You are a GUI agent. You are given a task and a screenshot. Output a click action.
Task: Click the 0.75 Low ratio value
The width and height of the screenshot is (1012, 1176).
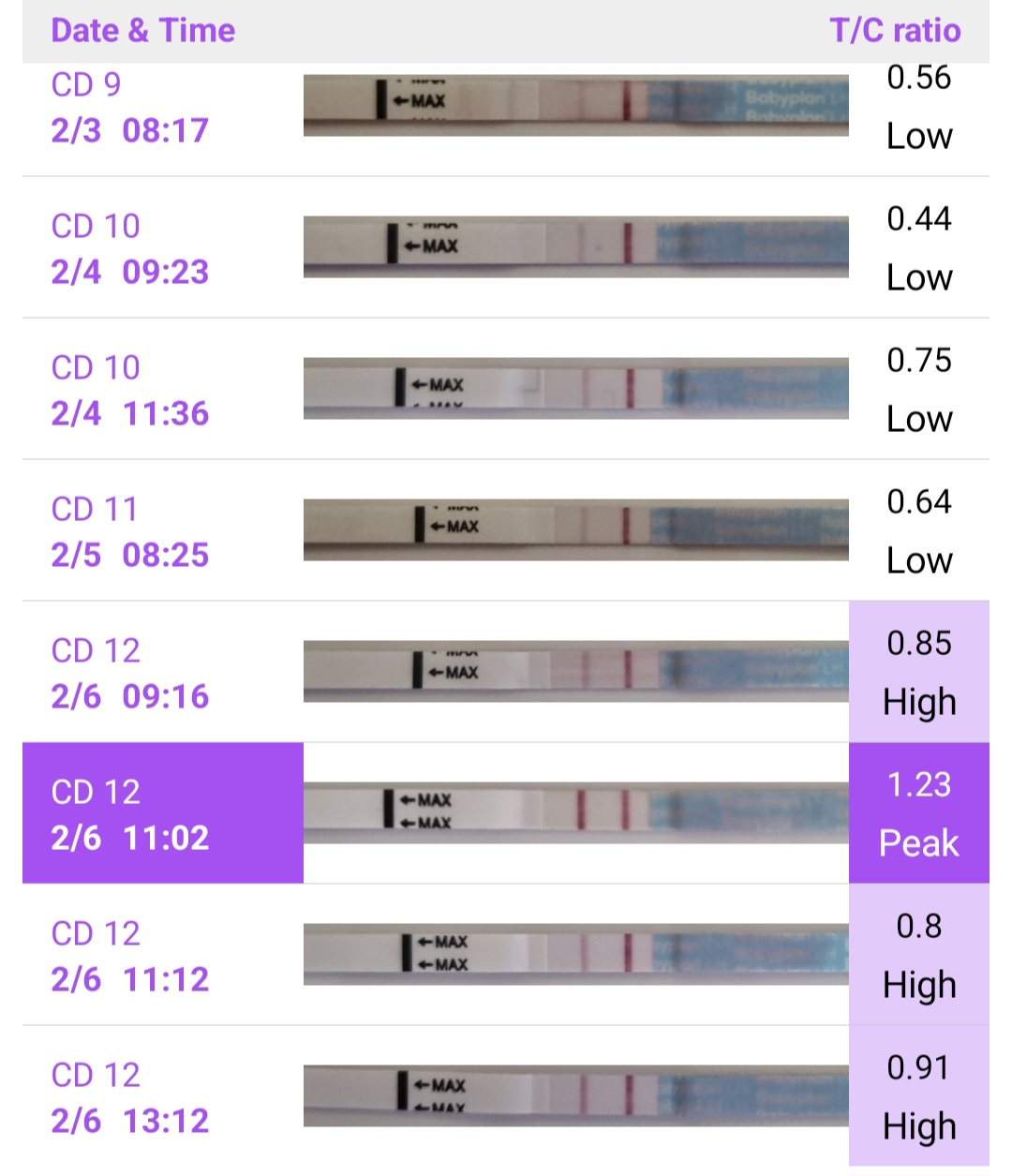(x=918, y=389)
